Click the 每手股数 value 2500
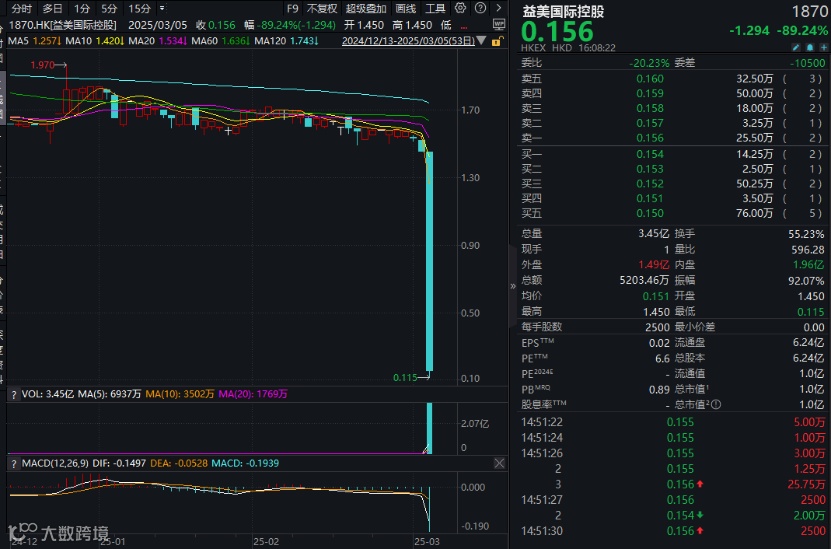 point(657,327)
